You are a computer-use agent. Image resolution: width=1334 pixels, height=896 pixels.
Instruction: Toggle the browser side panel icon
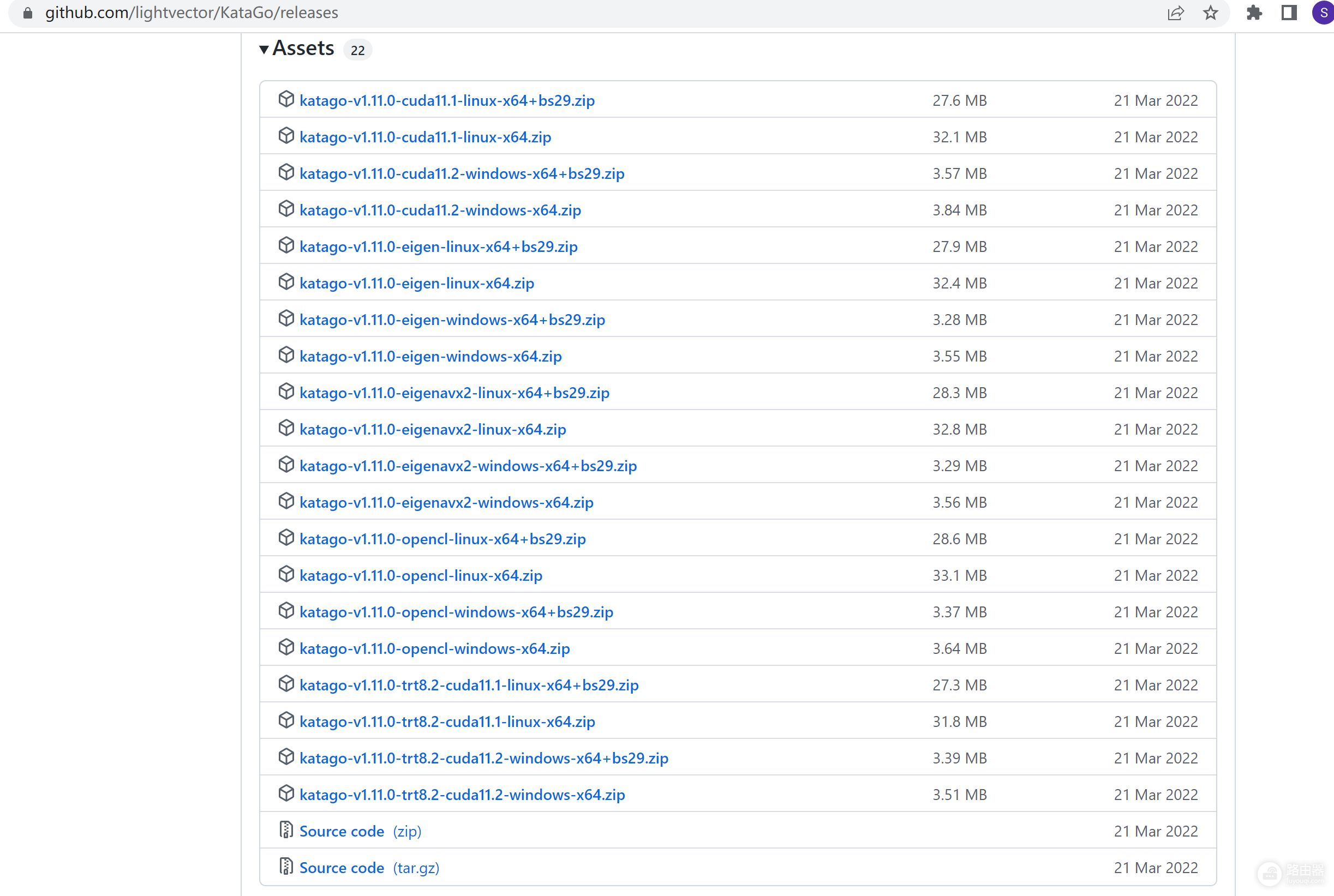point(1289,13)
